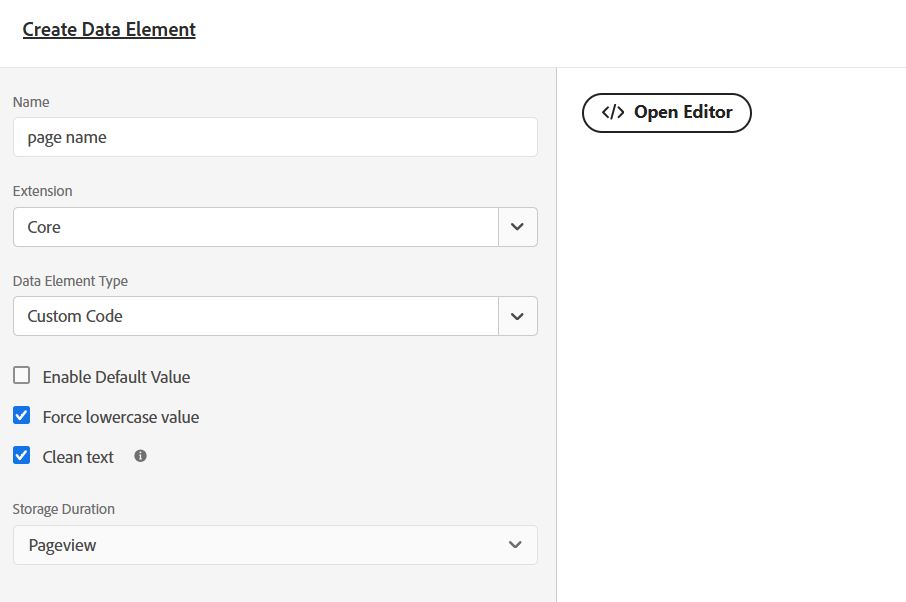Click the Create Data Element heading link

(109, 30)
